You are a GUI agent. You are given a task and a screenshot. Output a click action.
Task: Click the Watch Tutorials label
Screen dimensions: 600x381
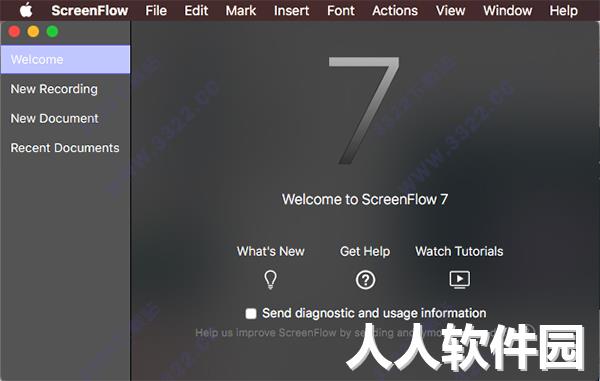click(x=459, y=251)
